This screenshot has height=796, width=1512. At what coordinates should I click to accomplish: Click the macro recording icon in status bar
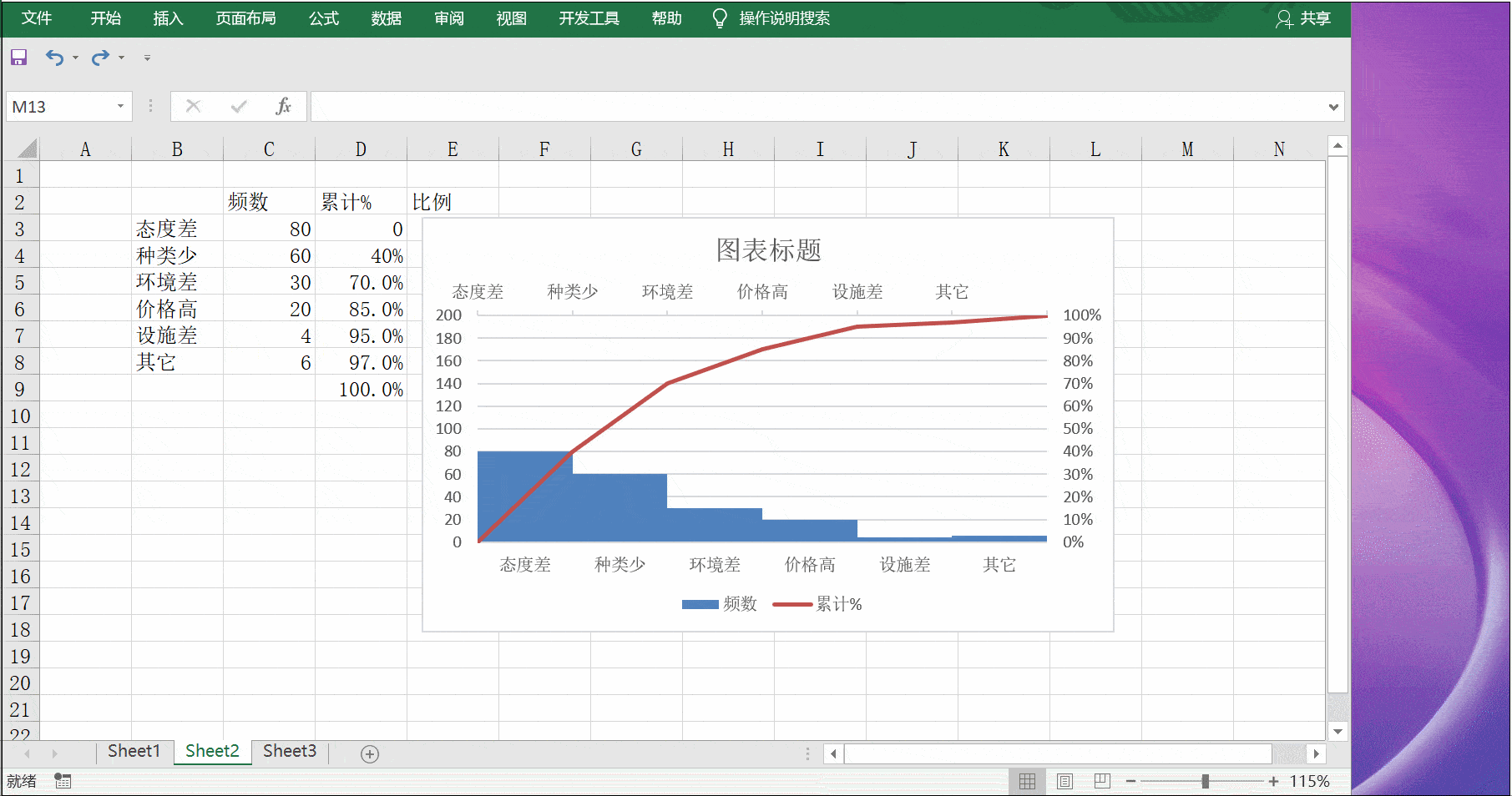click(x=63, y=781)
